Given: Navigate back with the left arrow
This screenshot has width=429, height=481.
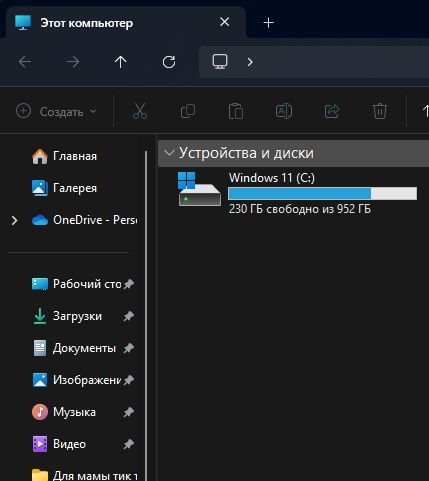Looking at the screenshot, I should (x=25, y=62).
